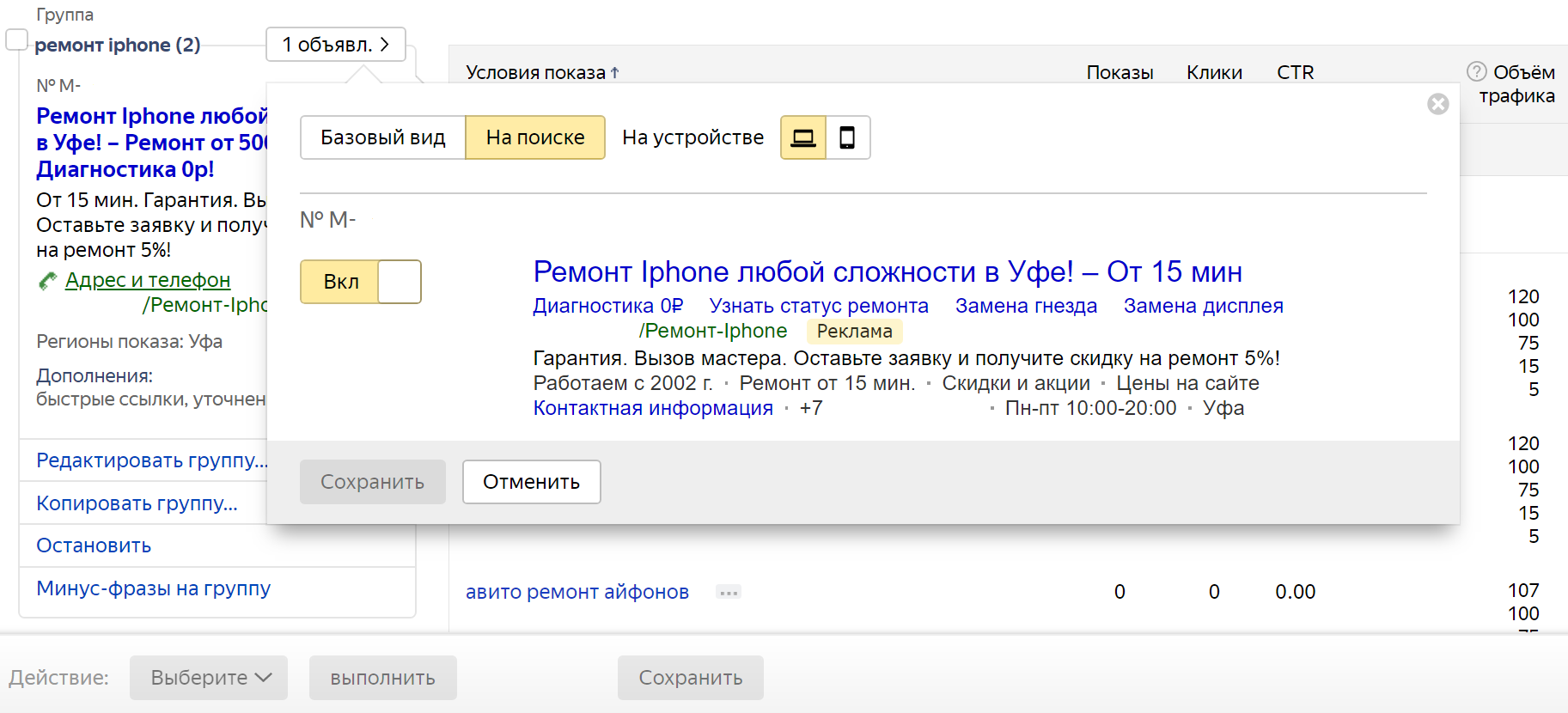Toggle the Вкл ad status switch

click(x=360, y=282)
